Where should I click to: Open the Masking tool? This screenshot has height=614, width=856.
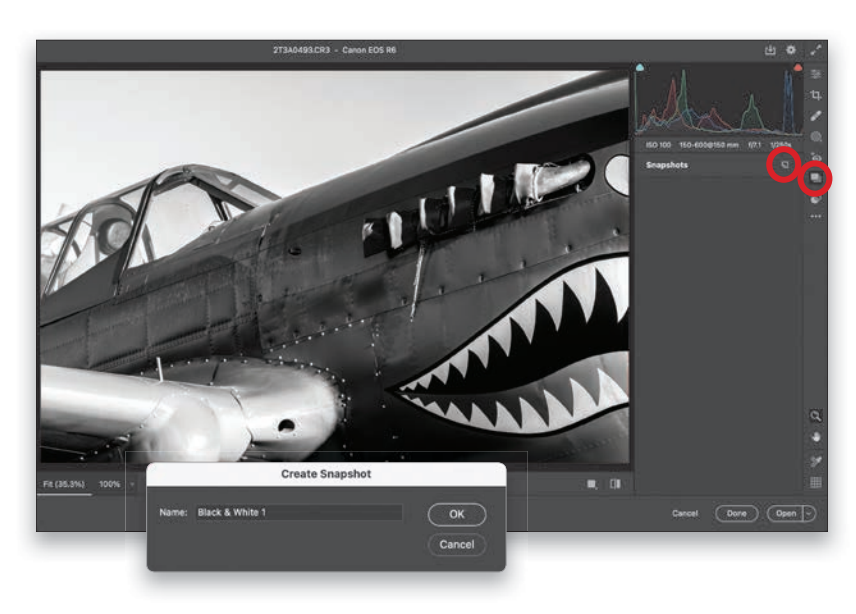[x=816, y=136]
